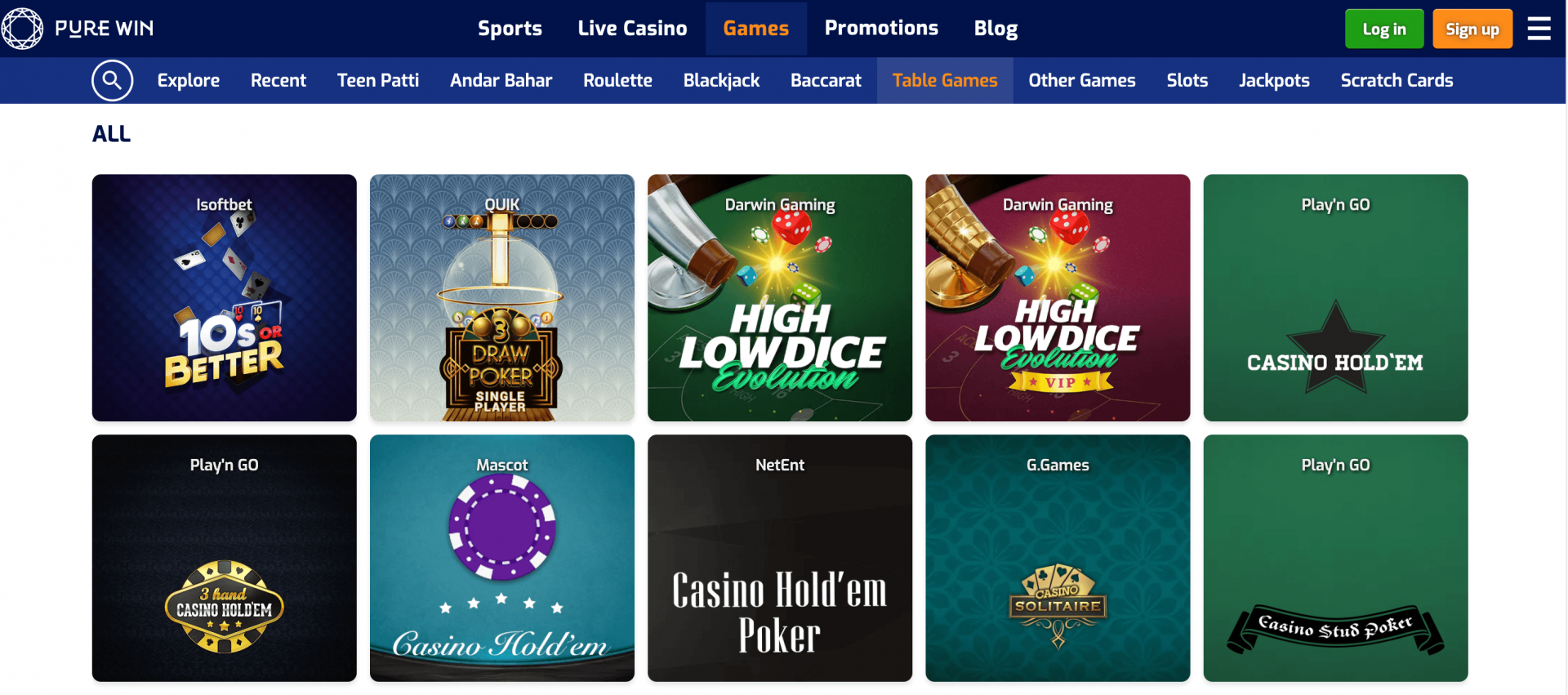Select the Teen Patti category
Screen dimensions: 1568x695
pos(378,80)
